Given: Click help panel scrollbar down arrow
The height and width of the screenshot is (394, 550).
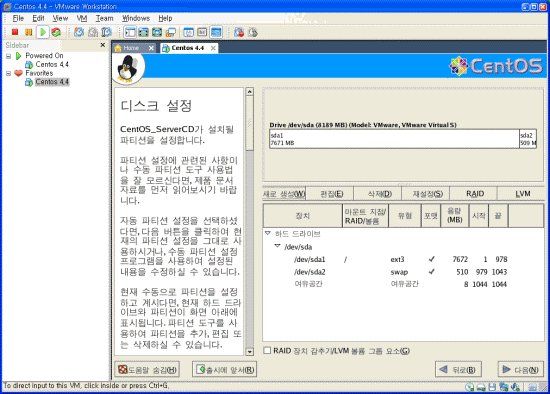Looking at the screenshot, I should point(249,352).
